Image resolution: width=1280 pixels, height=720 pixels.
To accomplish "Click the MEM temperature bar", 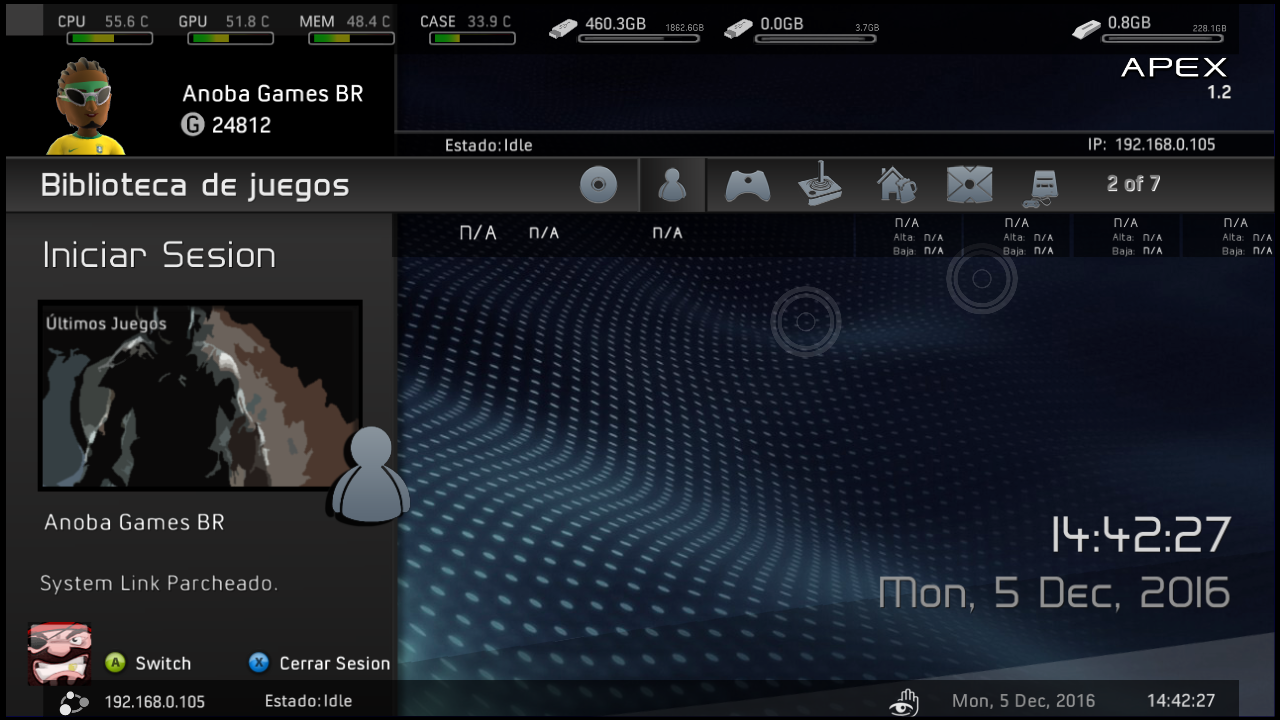I will pos(352,39).
